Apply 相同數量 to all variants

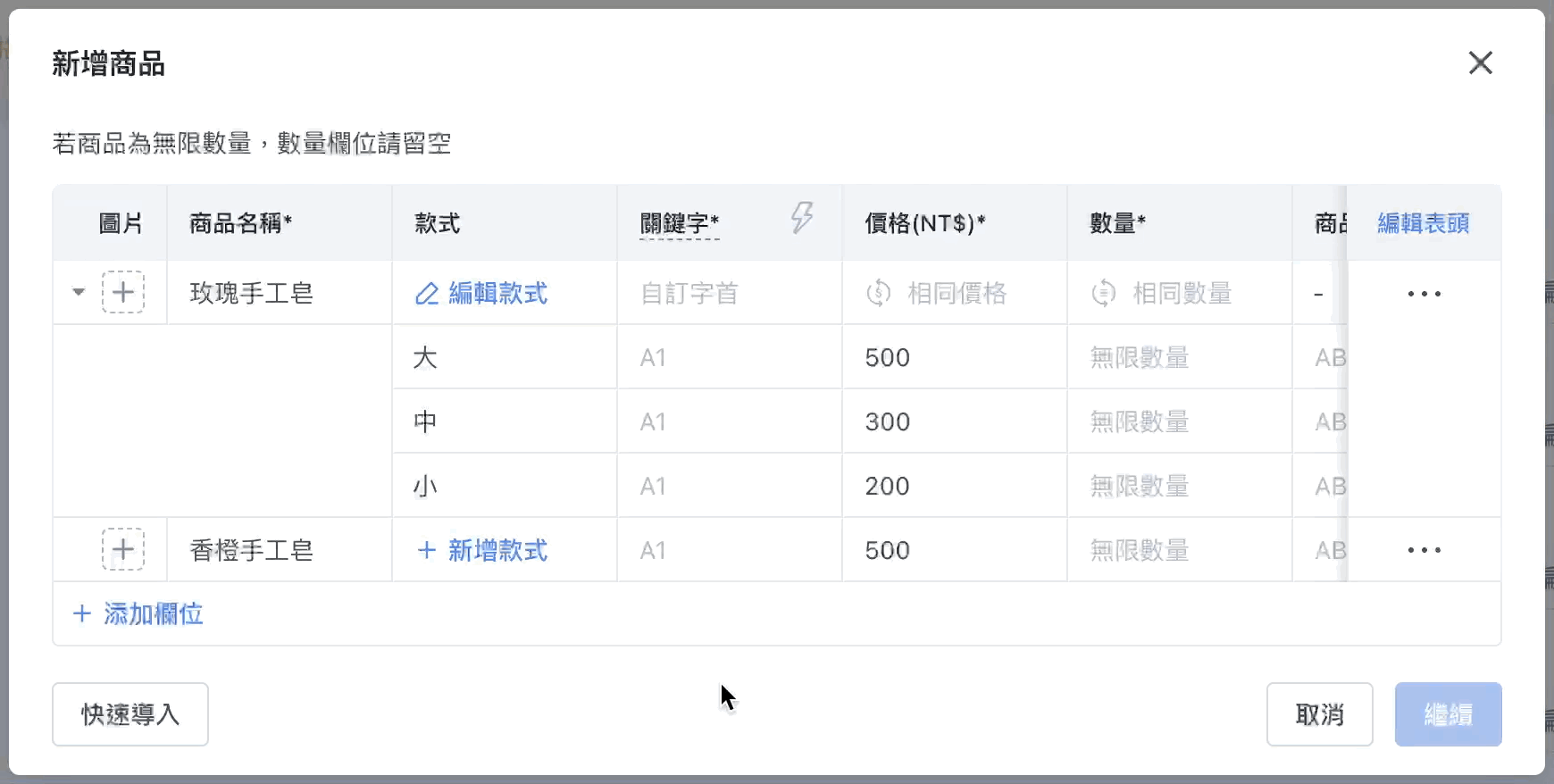[1162, 293]
